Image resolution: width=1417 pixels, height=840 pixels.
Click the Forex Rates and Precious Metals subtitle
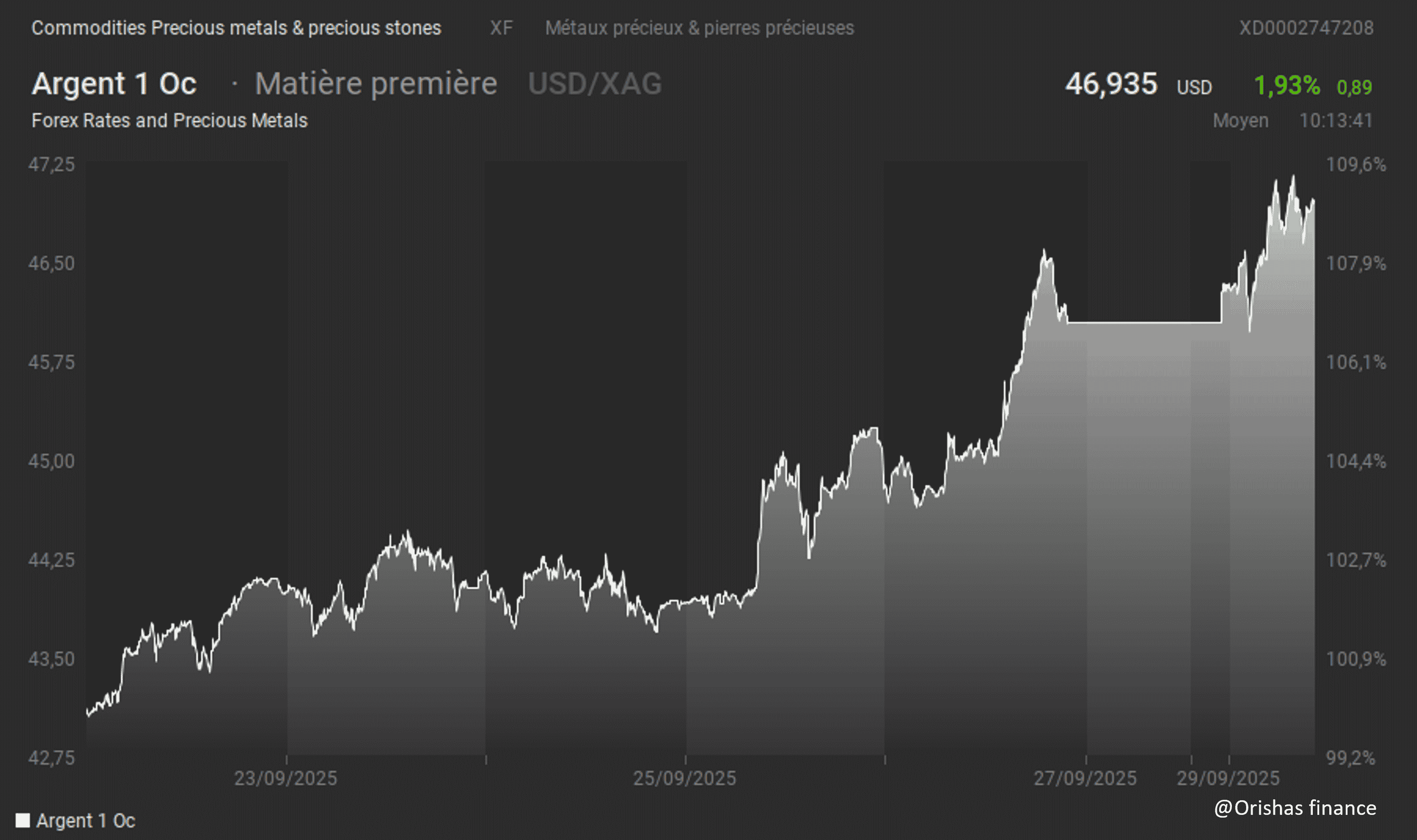[169, 121]
